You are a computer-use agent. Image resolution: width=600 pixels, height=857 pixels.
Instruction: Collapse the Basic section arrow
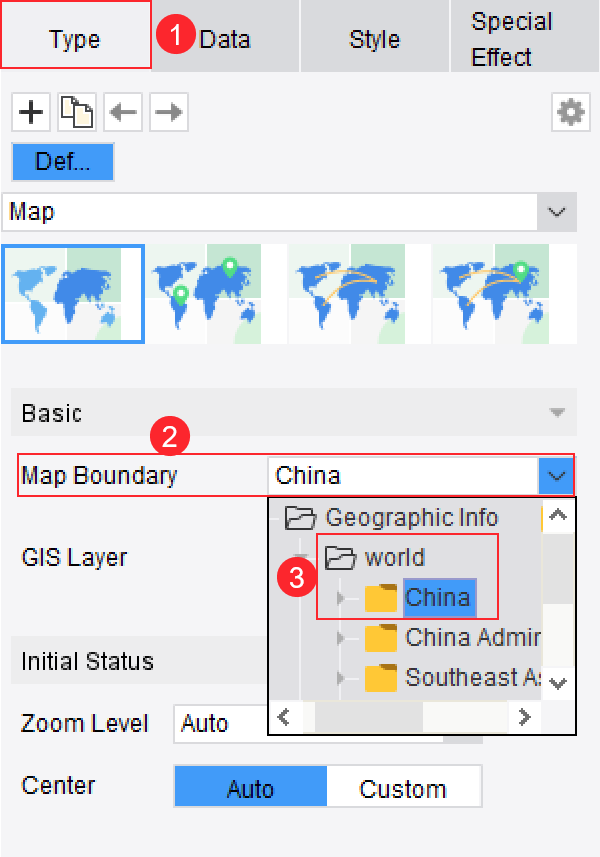click(557, 412)
